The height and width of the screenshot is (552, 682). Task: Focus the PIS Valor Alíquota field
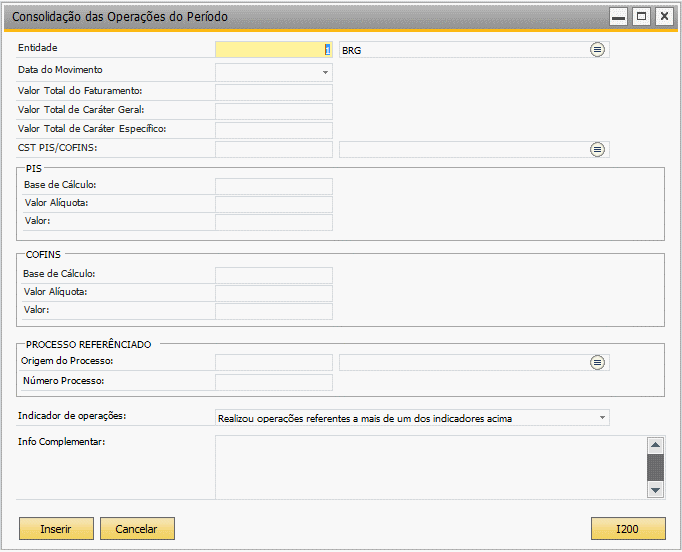coord(274,204)
